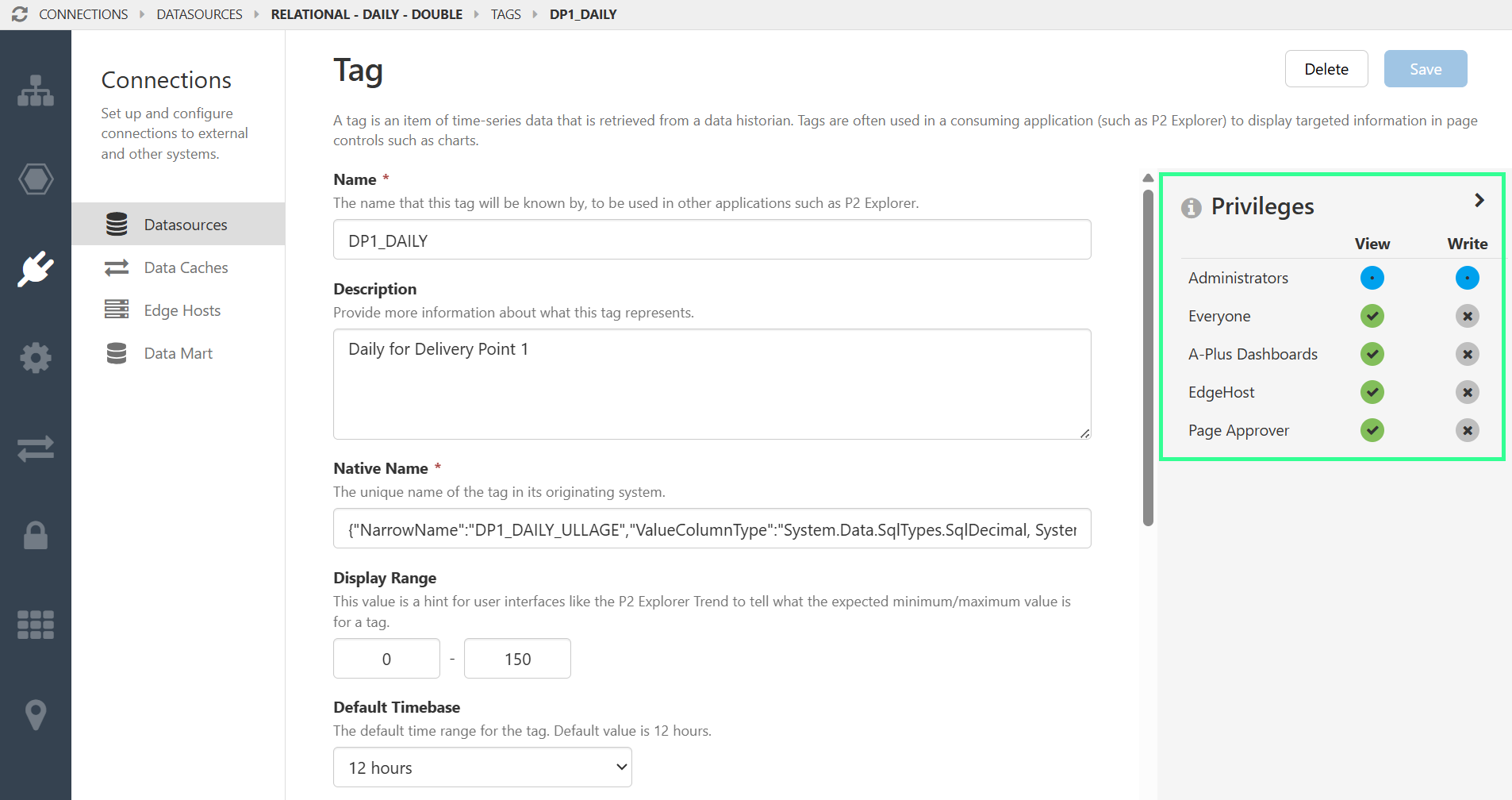Select the hexagon-shaped sidebar icon

coord(36,179)
